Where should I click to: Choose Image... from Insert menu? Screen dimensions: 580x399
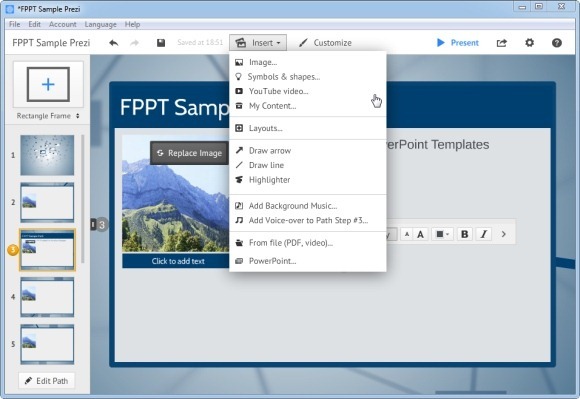tap(308, 62)
